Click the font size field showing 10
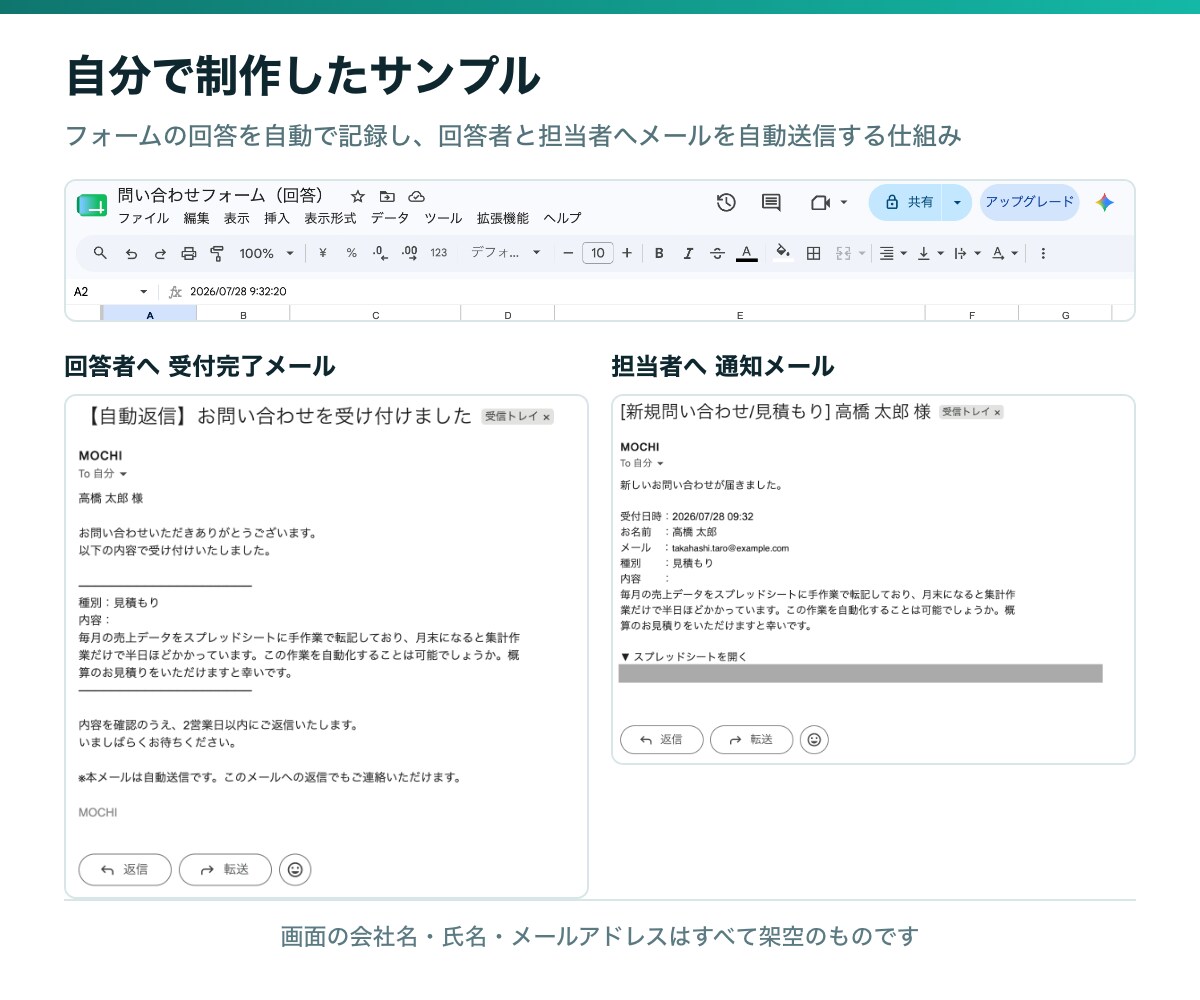Screen dimensions: 1200x1000 pyautogui.click(x=598, y=253)
